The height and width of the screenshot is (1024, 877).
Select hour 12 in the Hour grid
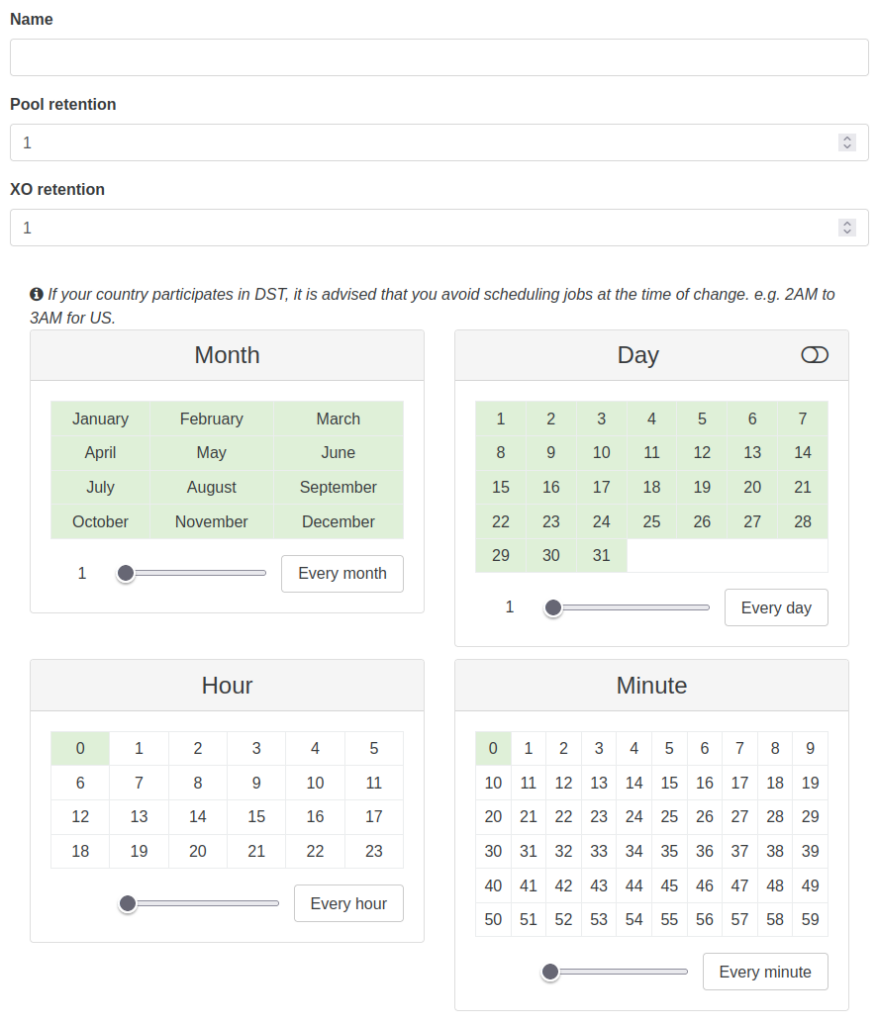(x=80, y=817)
